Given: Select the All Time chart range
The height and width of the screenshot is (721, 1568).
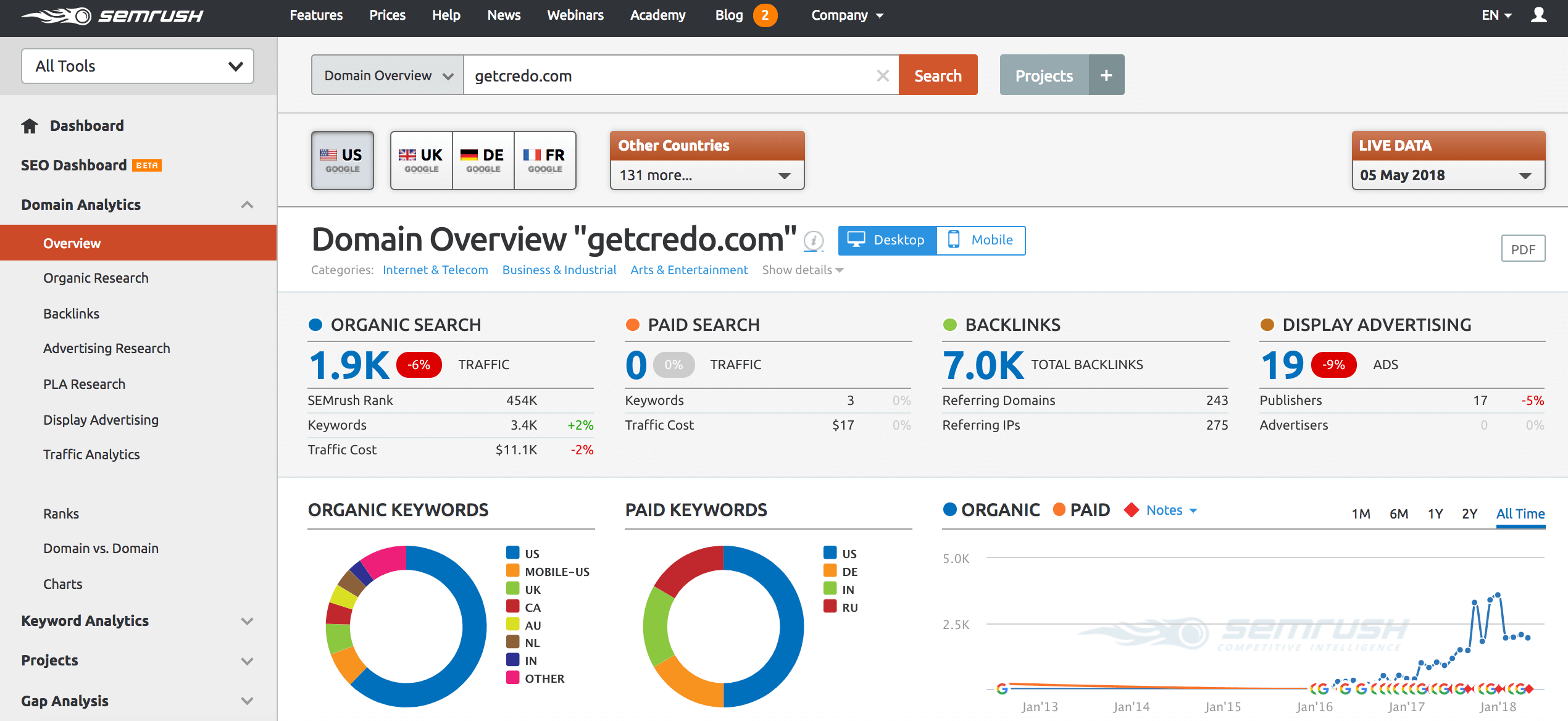Looking at the screenshot, I should (x=1520, y=514).
